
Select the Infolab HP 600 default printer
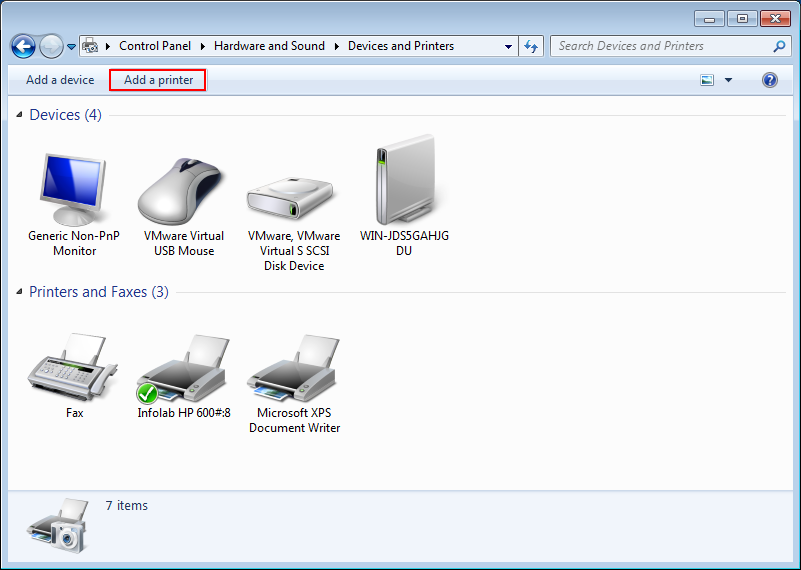click(x=184, y=368)
